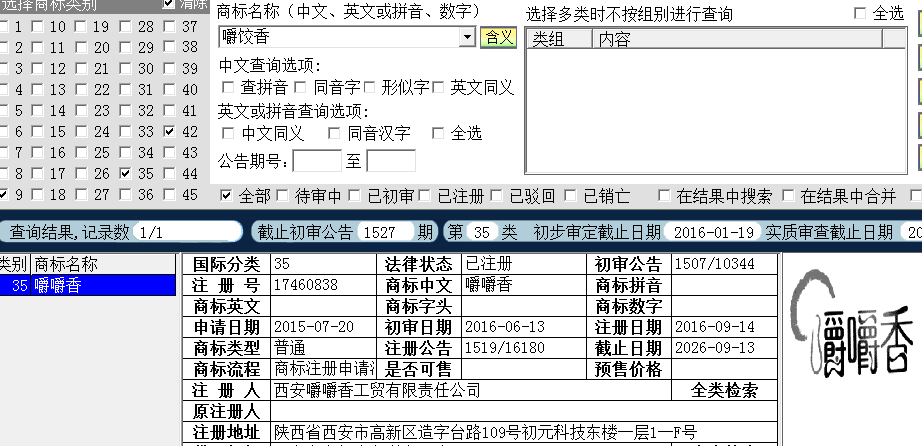Check the 待审中 status filter
Viewport: 922px width, 446px height.
(282, 196)
